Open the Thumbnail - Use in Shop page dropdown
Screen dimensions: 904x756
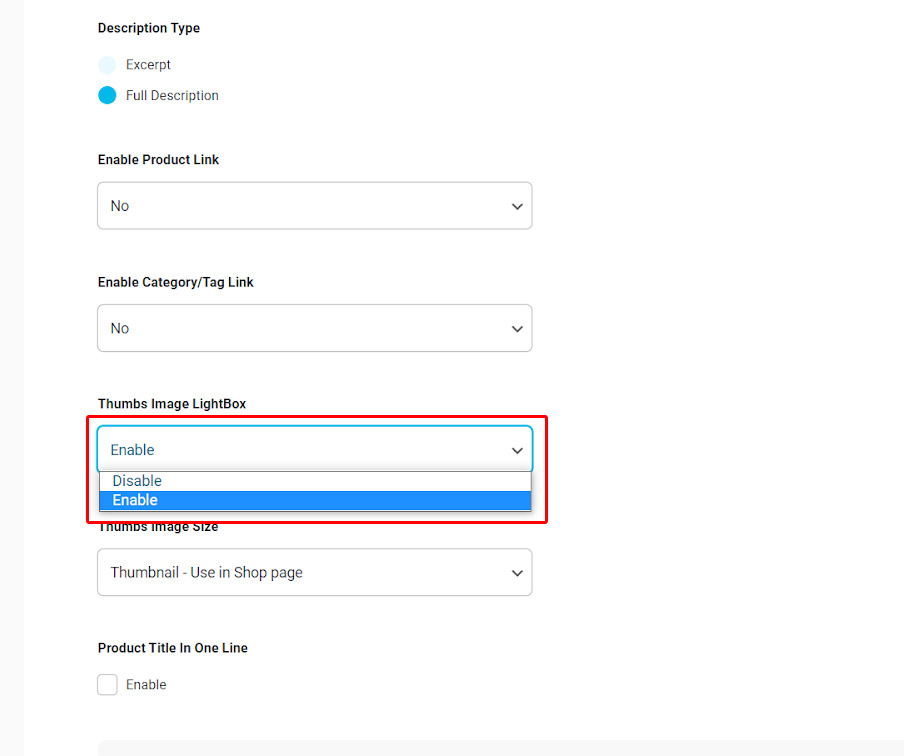pyautogui.click(x=300, y=573)
